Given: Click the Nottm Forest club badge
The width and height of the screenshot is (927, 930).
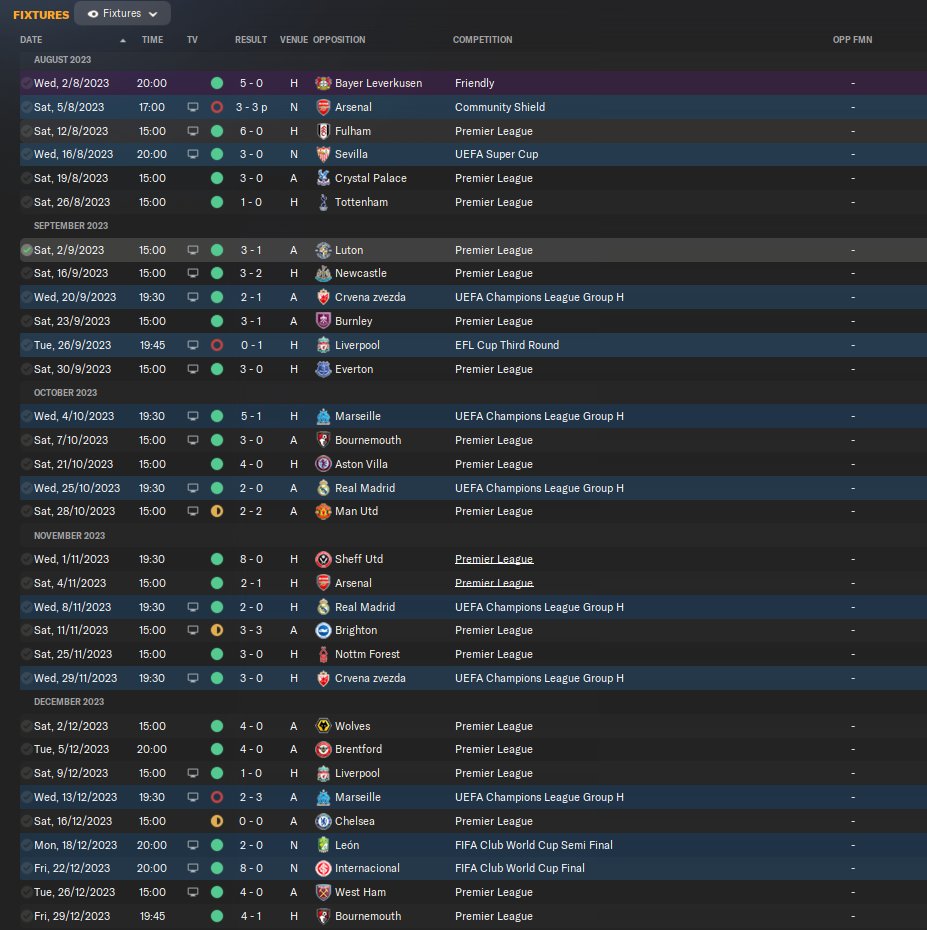Looking at the screenshot, I should click(x=323, y=654).
